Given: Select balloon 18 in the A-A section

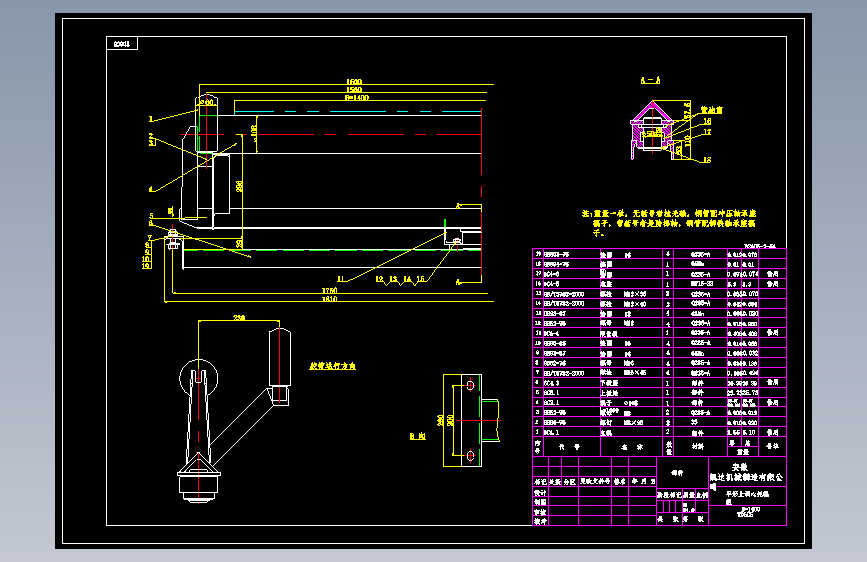Looking at the screenshot, I should [707, 160].
